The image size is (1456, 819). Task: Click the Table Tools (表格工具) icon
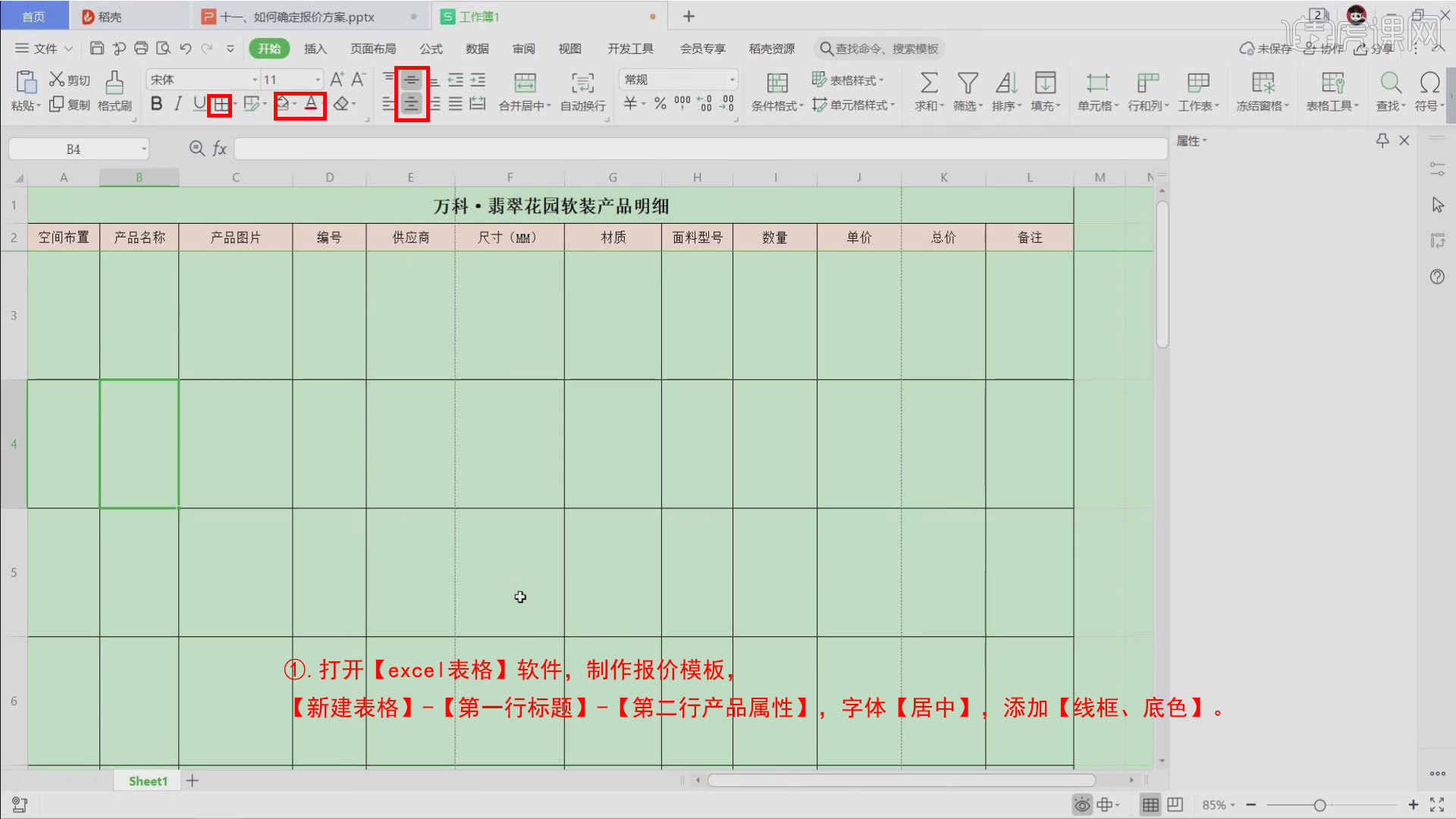coord(1332,82)
